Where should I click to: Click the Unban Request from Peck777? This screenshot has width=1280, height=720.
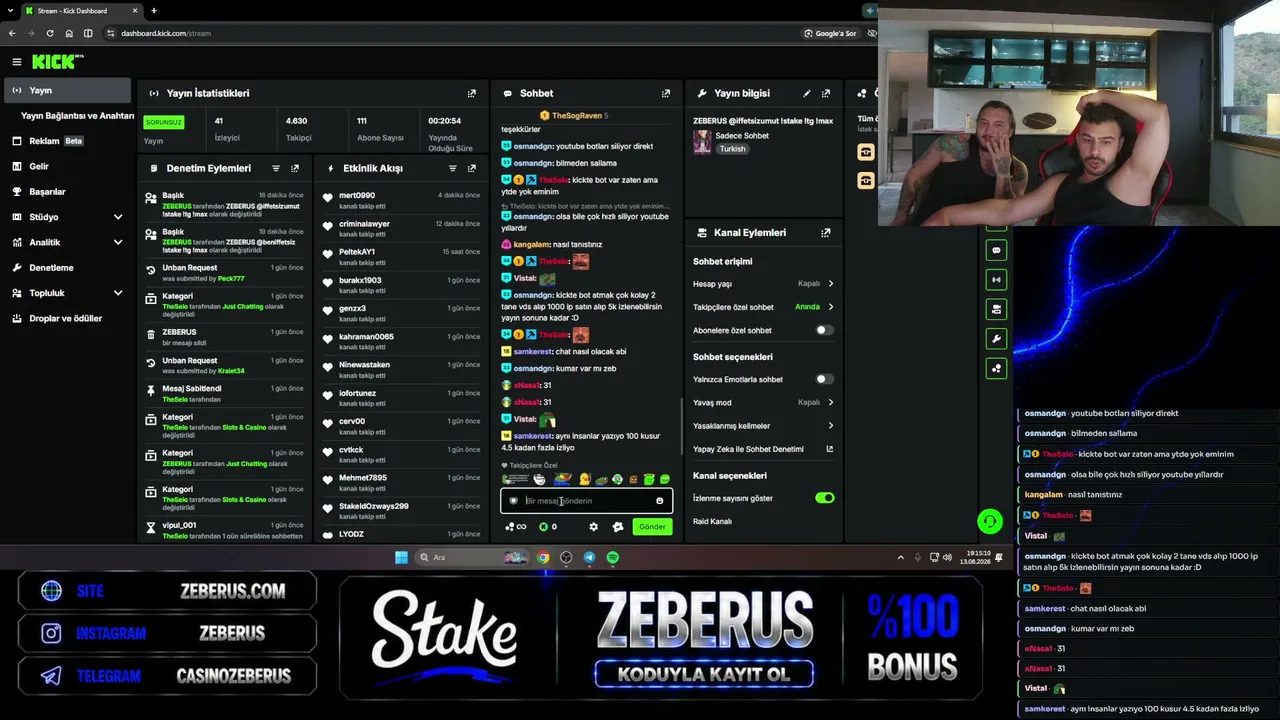(225, 273)
